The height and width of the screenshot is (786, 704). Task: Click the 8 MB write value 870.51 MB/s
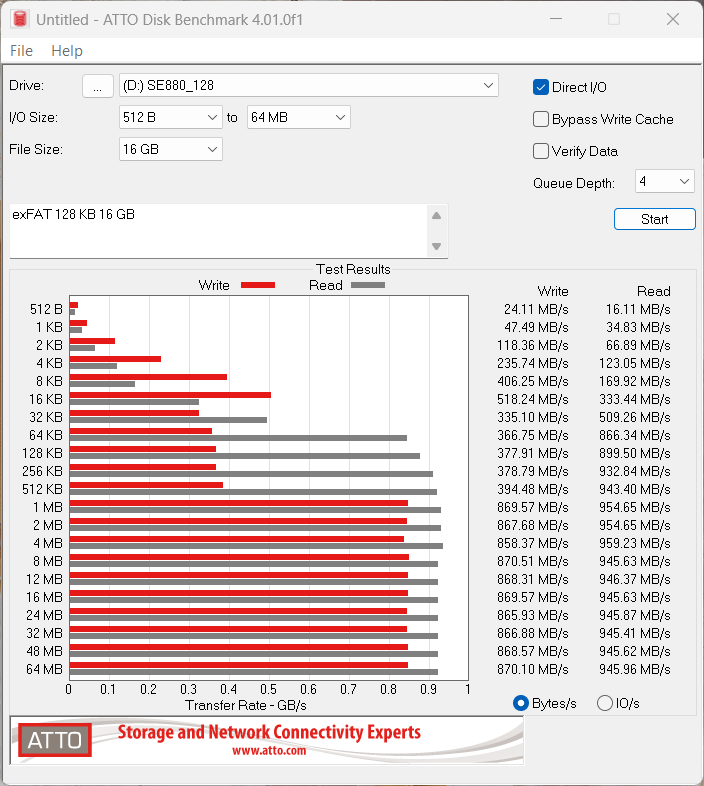click(533, 561)
